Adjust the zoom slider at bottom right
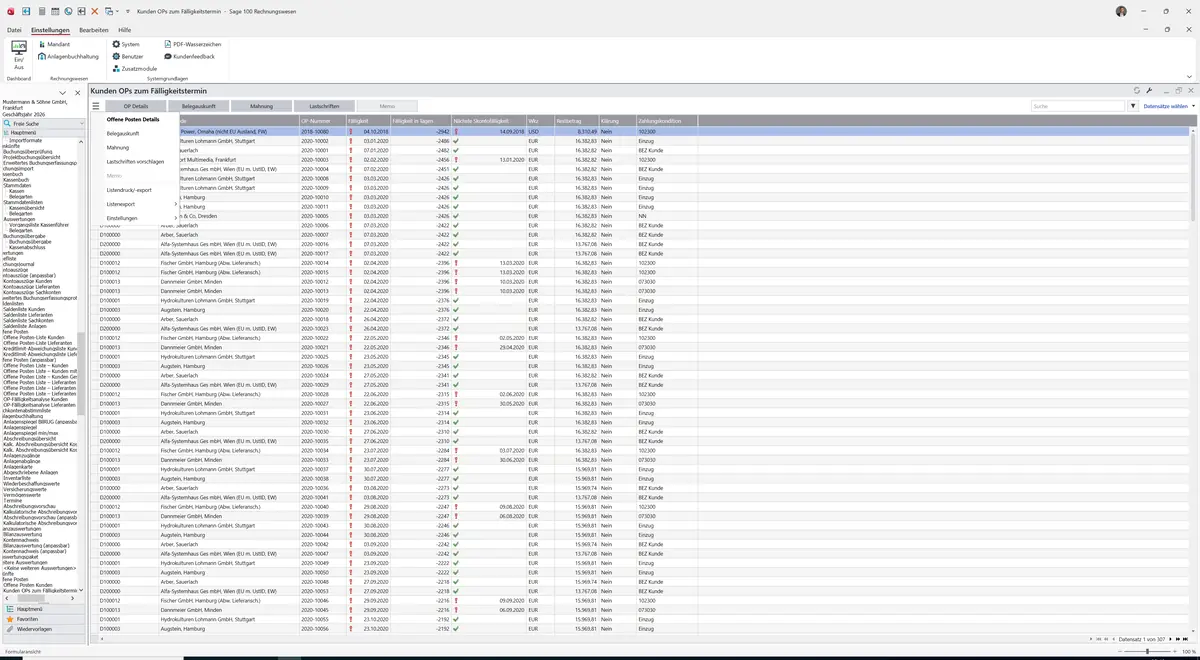Image resolution: width=1200 pixels, height=660 pixels. [x=1148, y=652]
